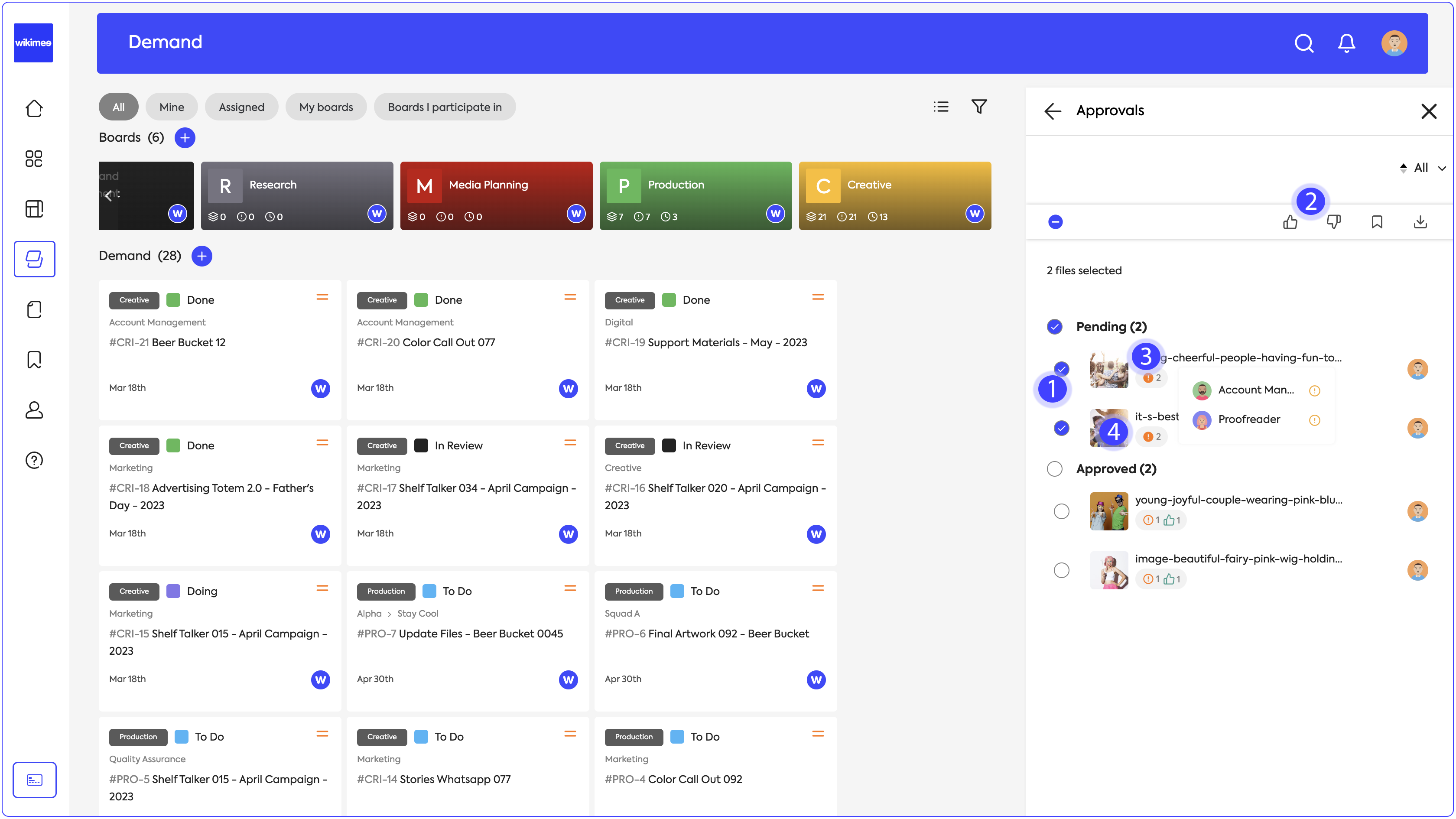Open CRI-21 Beer Bucket card menu
Viewport: 1456px width, 819px height.
tap(322, 297)
